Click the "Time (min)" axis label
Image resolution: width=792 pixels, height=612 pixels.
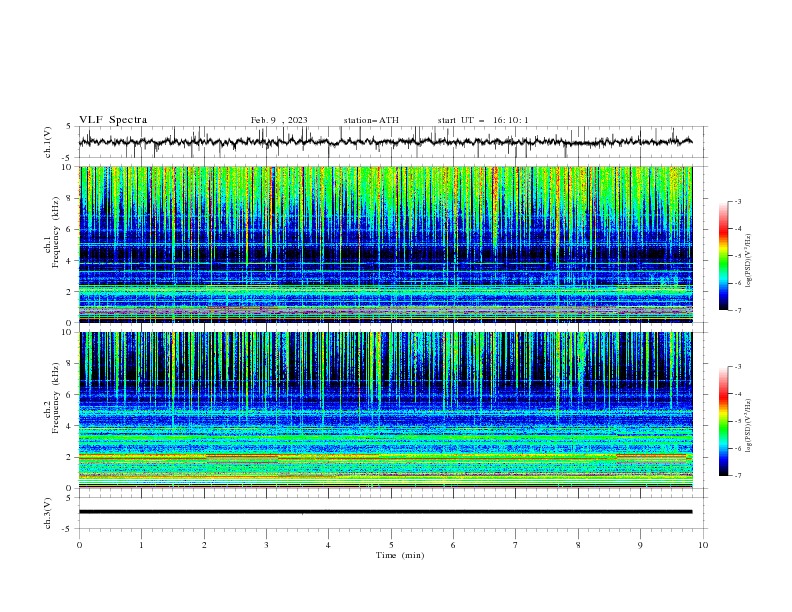pyautogui.click(x=400, y=555)
